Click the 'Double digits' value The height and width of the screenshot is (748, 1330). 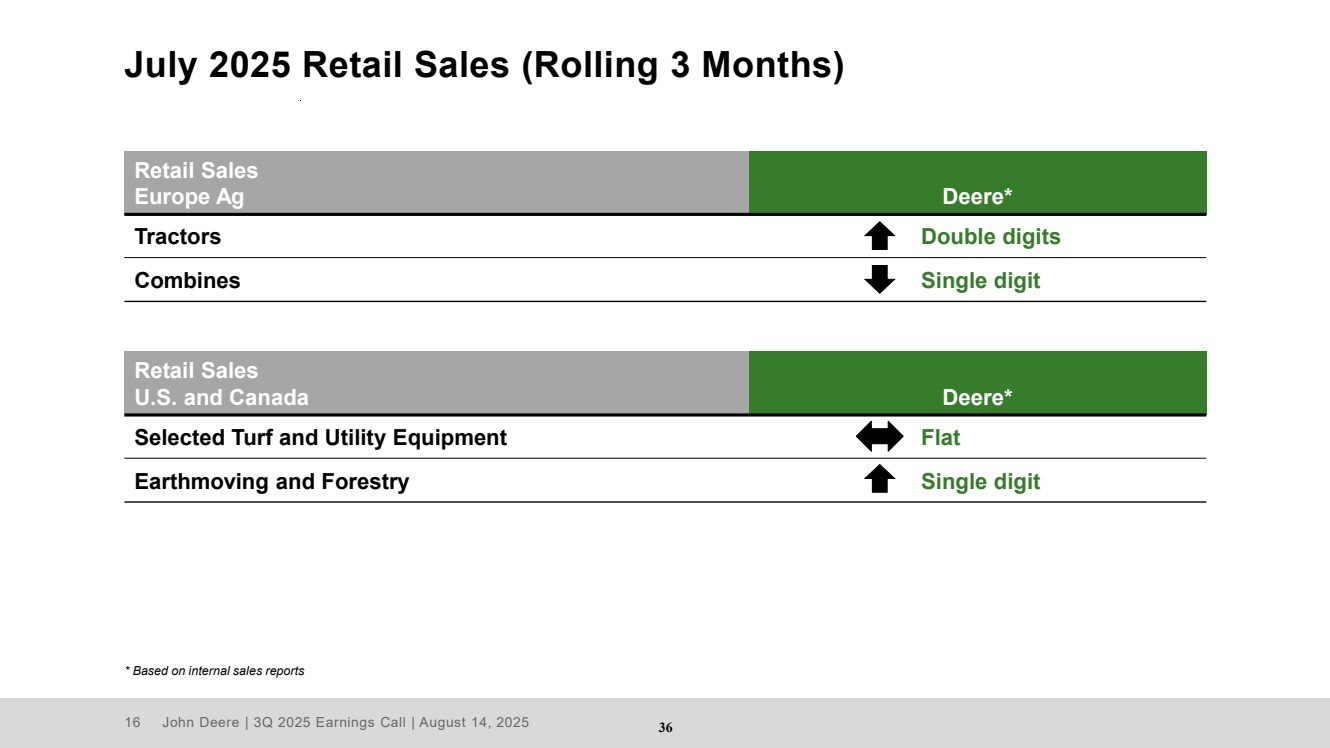990,237
